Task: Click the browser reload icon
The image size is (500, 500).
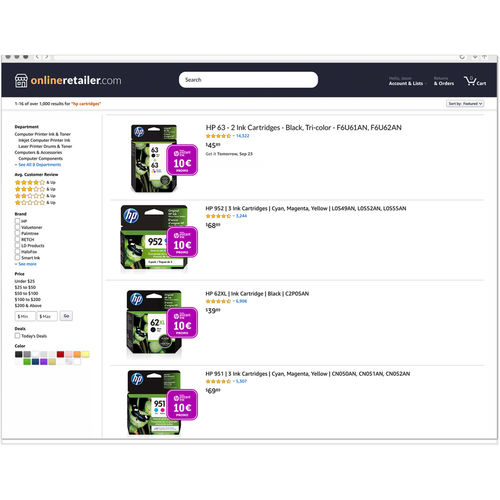Action: point(462,57)
